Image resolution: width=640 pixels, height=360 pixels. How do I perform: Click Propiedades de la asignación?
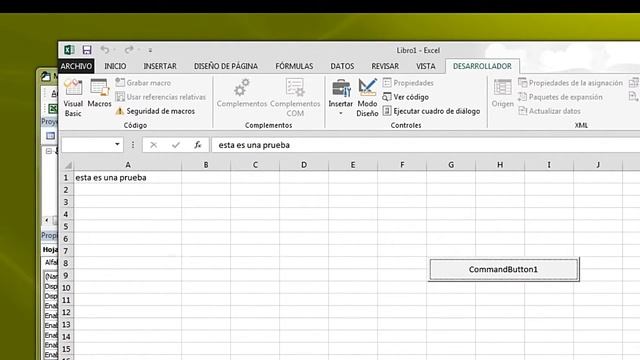571,83
